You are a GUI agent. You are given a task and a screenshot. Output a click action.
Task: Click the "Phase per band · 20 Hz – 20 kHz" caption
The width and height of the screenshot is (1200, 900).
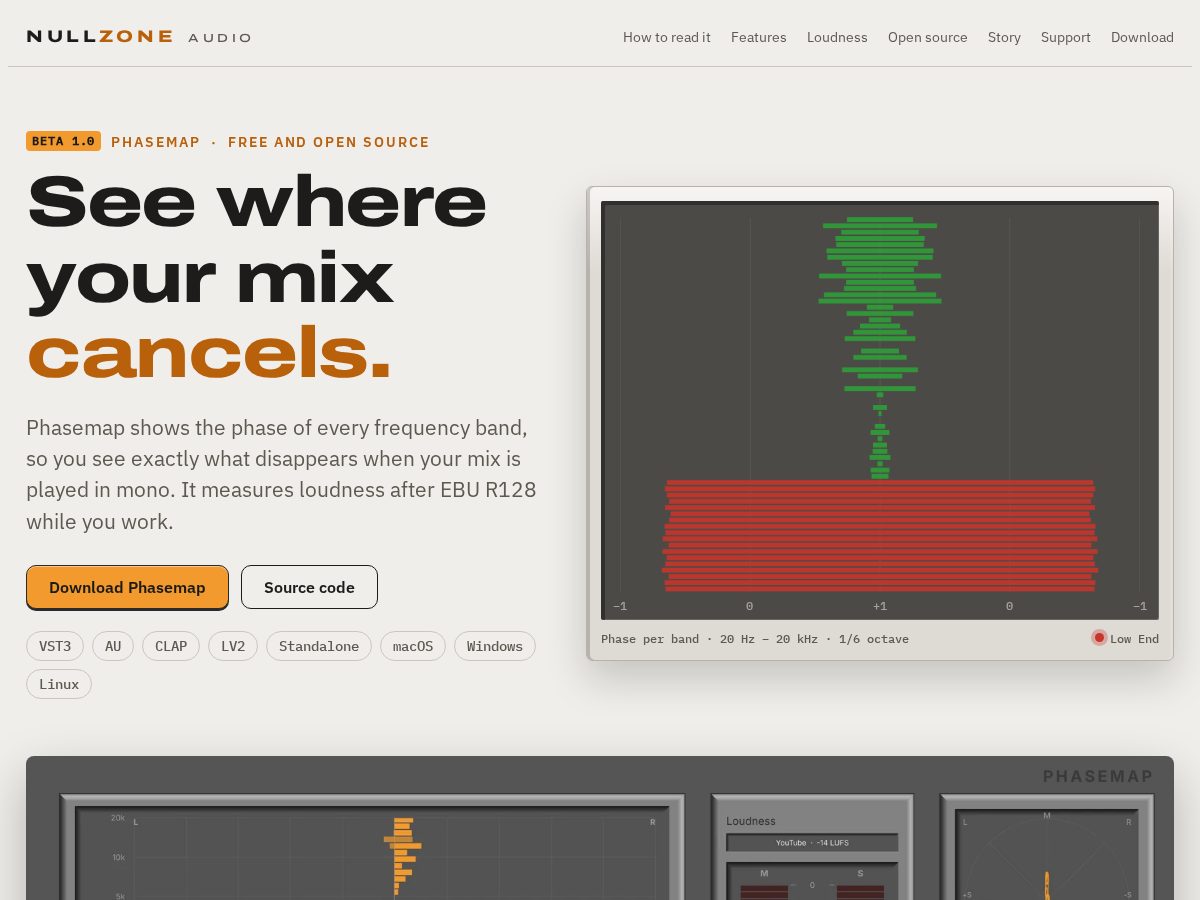(x=755, y=639)
